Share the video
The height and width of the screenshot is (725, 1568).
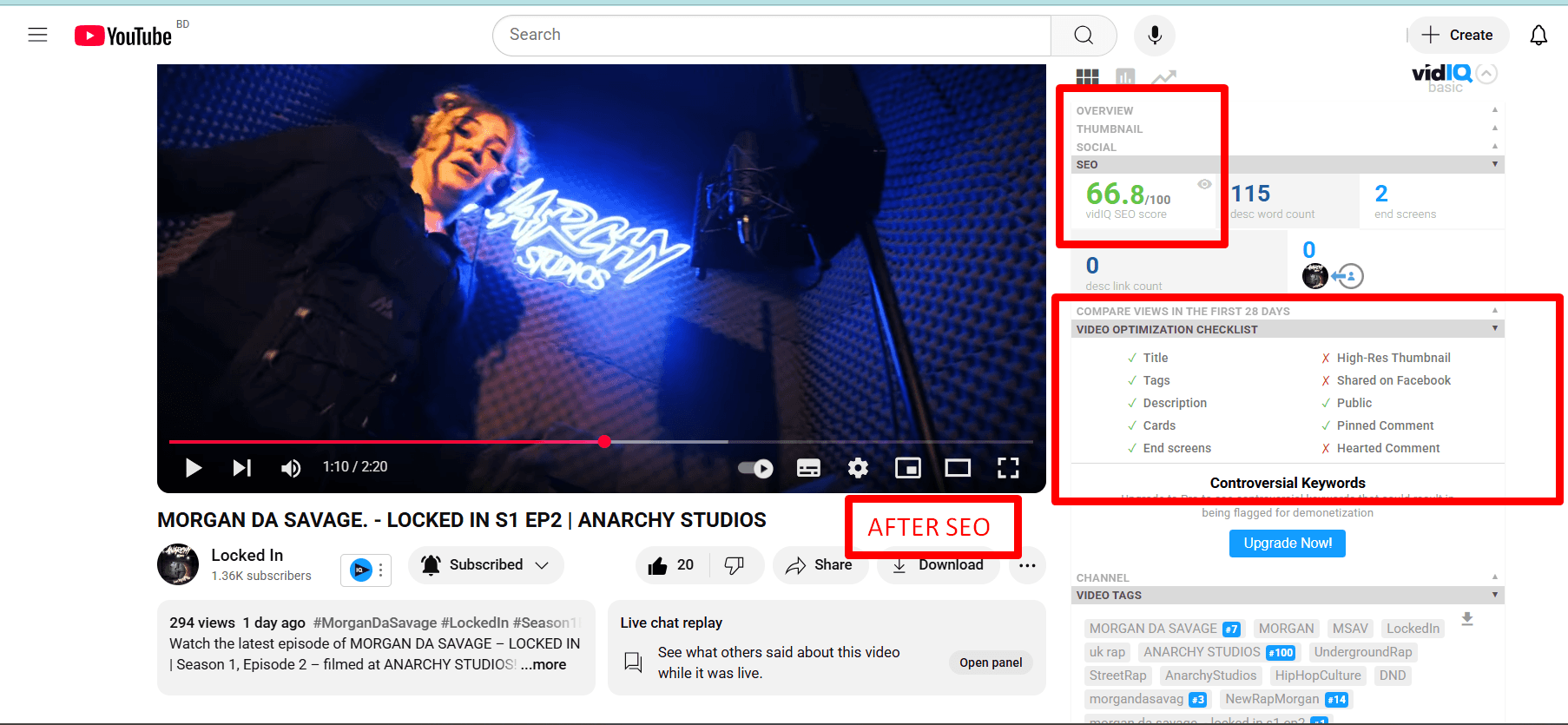[x=819, y=565]
